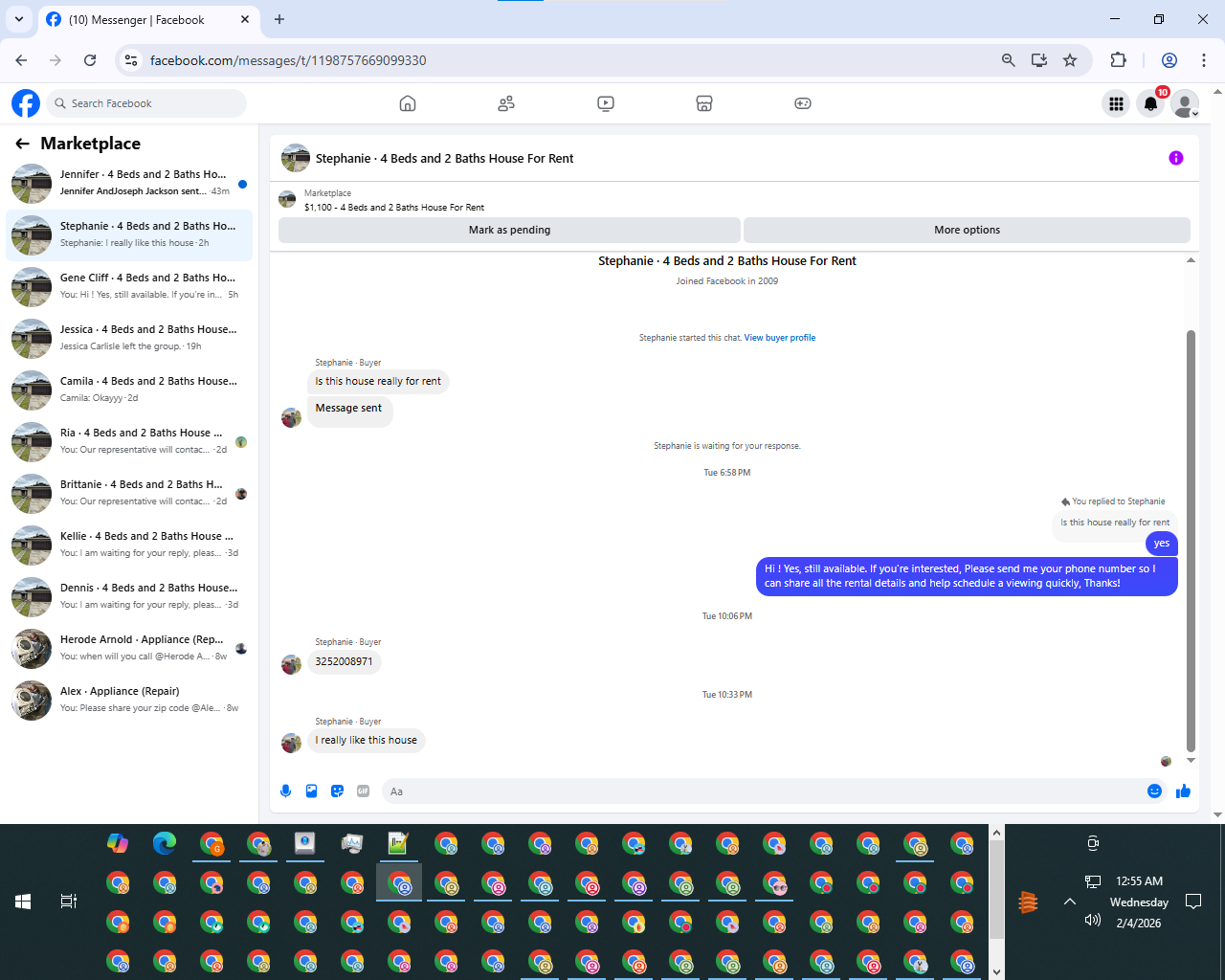
Task: Open account profile avatar menu
Action: pyautogui.click(x=1186, y=103)
